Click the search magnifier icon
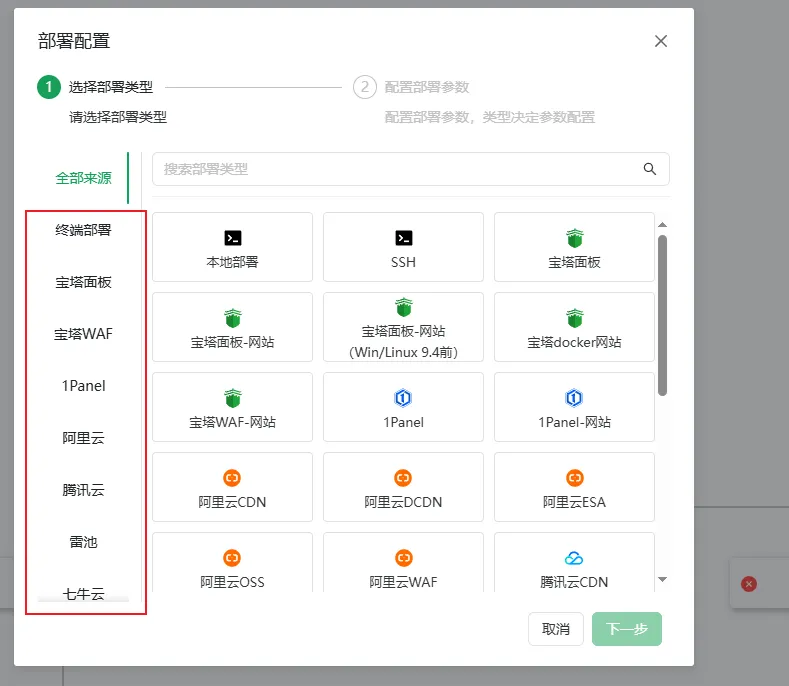The width and height of the screenshot is (789, 686). pos(650,169)
